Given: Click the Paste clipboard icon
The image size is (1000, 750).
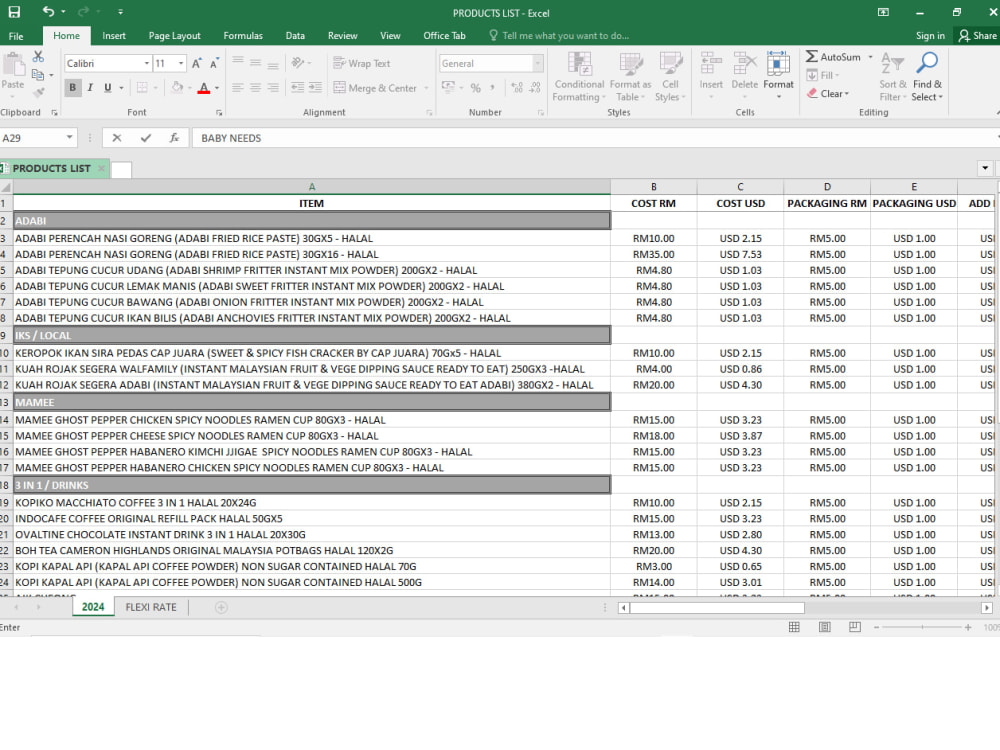Looking at the screenshot, I should (13, 64).
